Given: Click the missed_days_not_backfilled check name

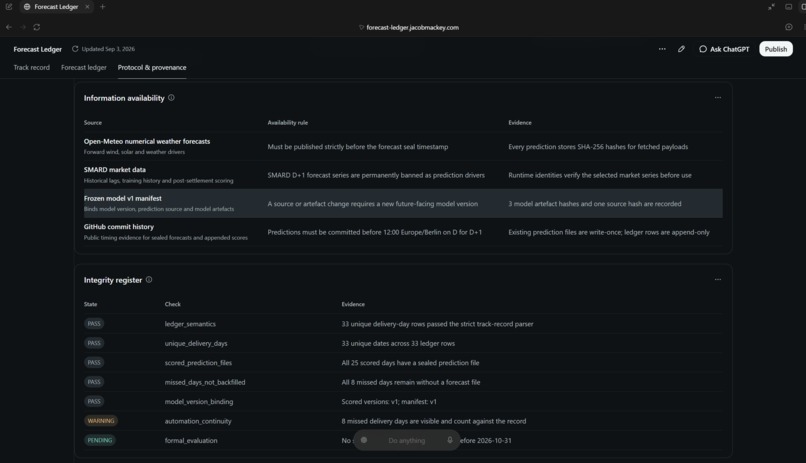Looking at the screenshot, I should pyautogui.click(x=205, y=382).
